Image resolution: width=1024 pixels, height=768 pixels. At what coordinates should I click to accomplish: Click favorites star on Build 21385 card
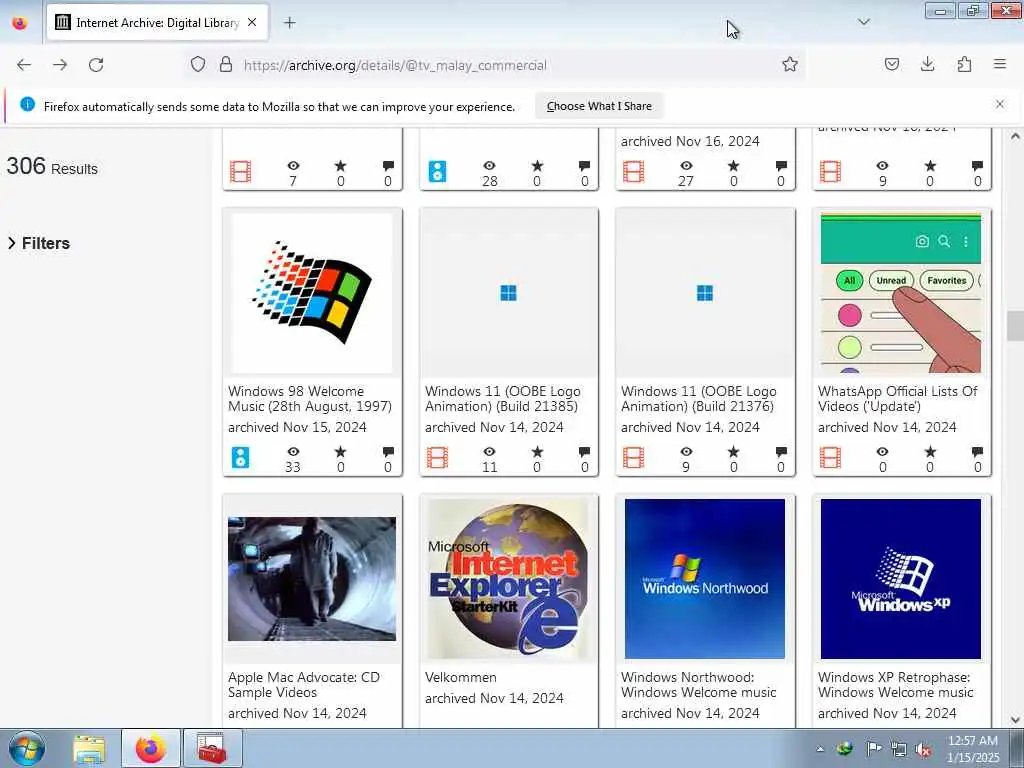pyautogui.click(x=537, y=451)
